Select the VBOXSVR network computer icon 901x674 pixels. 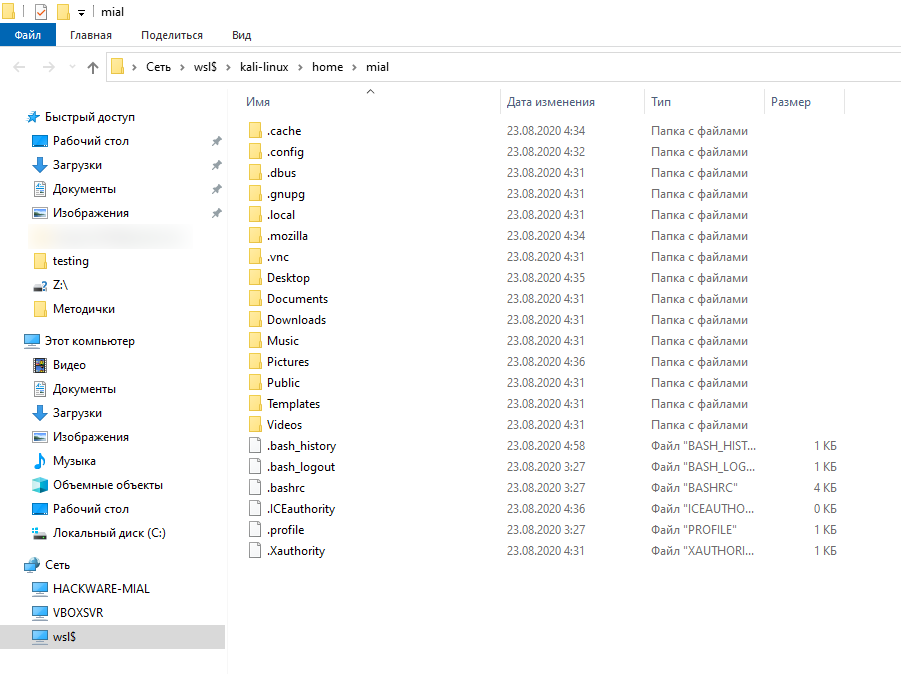tap(40, 612)
